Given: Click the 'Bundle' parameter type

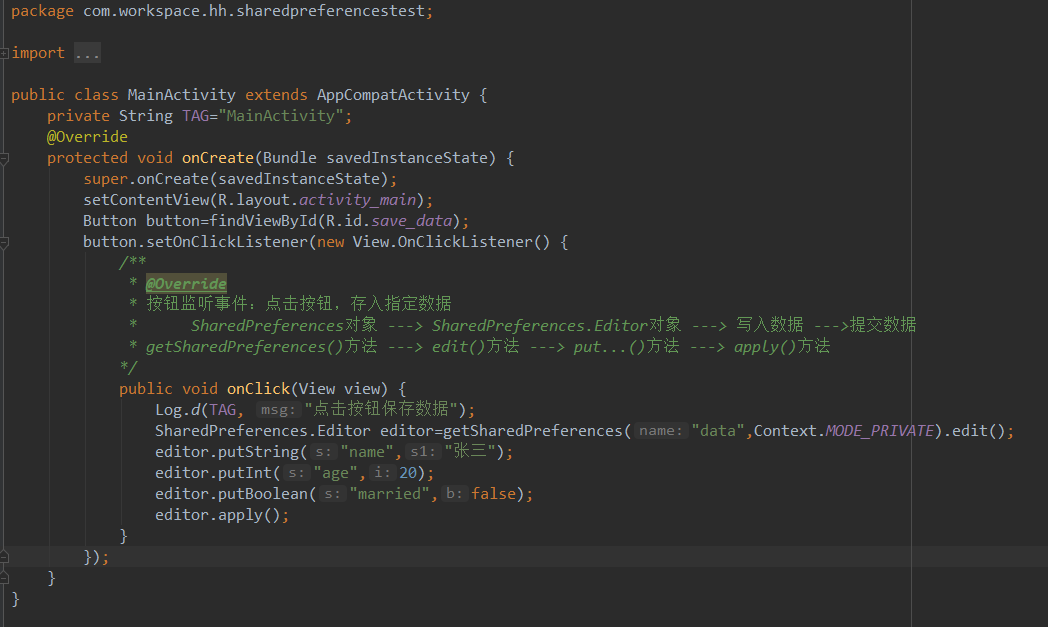Looking at the screenshot, I should click(289, 158).
